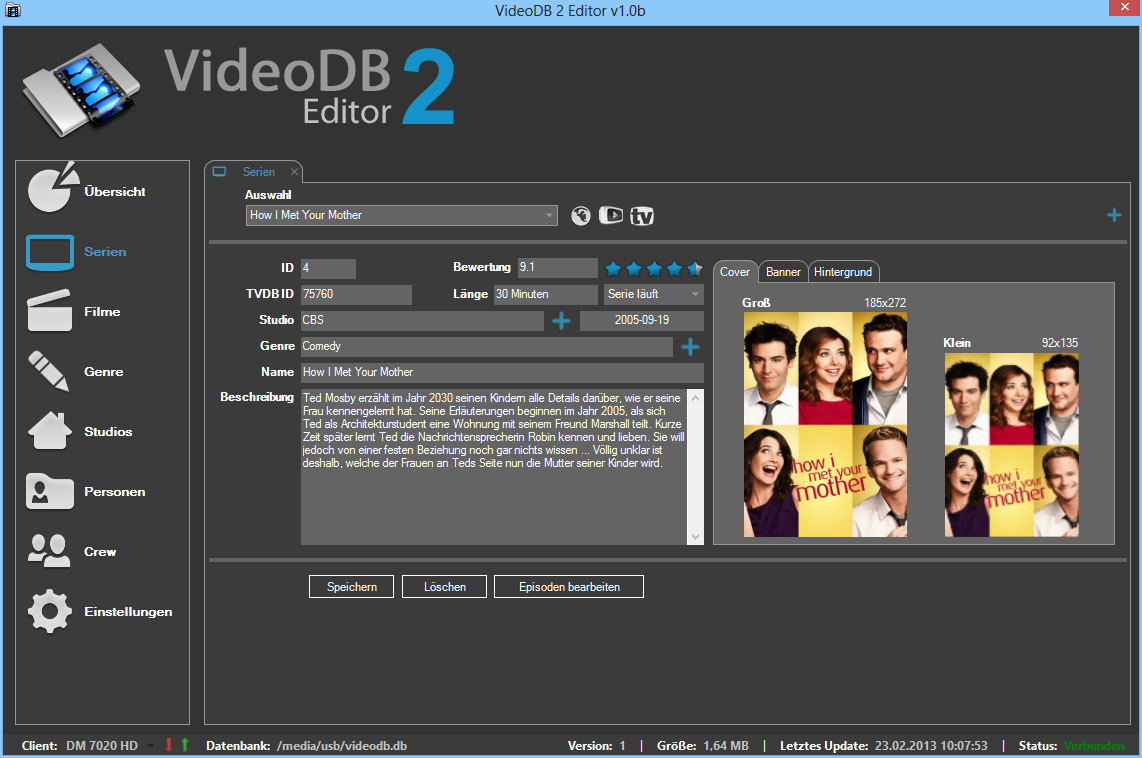Click the Letztes Update timestamp 23.02.2013 10:07:53
This screenshot has height=758, width=1142.
pyautogui.click(x=931, y=746)
